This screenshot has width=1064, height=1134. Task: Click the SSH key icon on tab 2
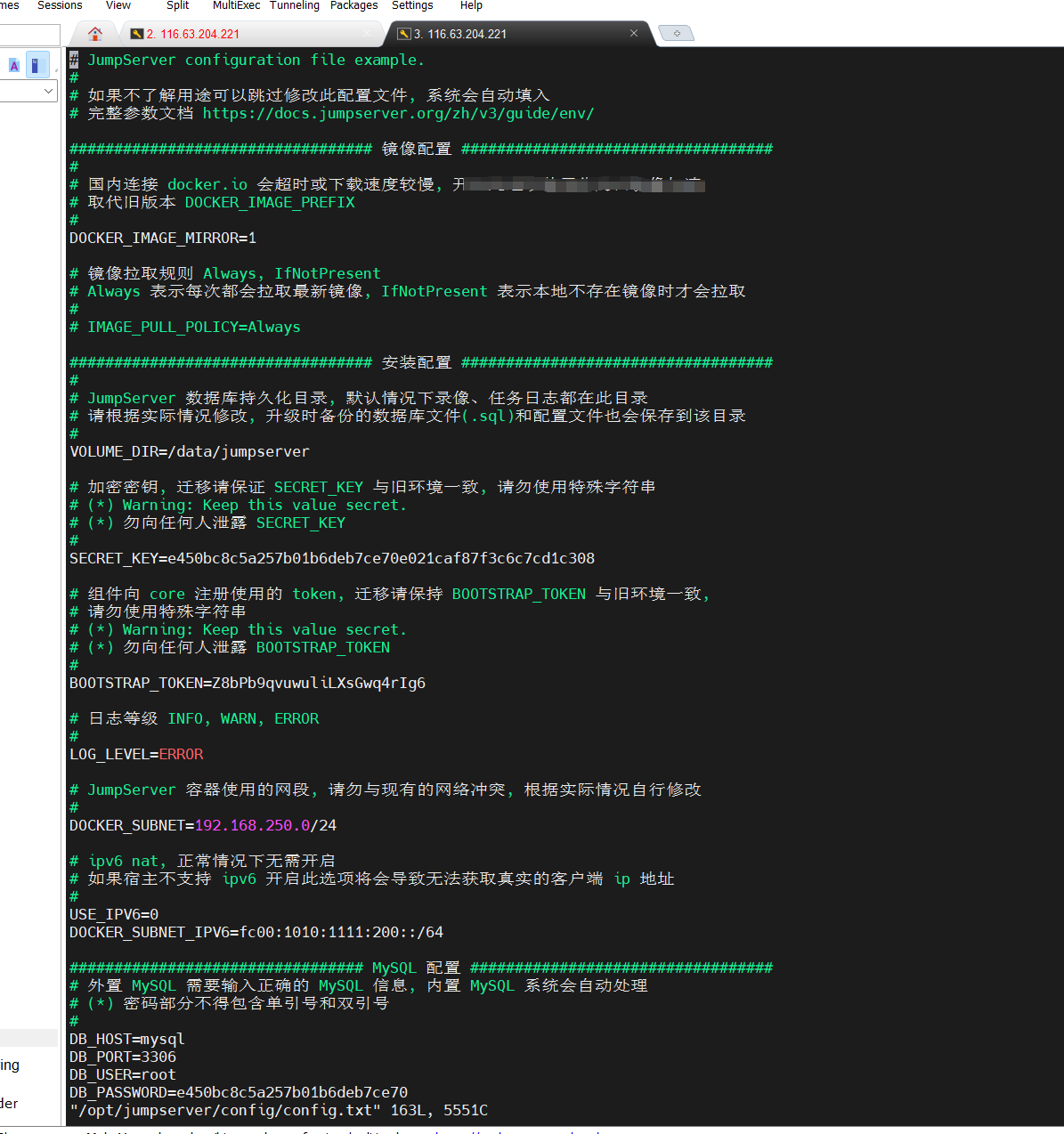coord(136,34)
